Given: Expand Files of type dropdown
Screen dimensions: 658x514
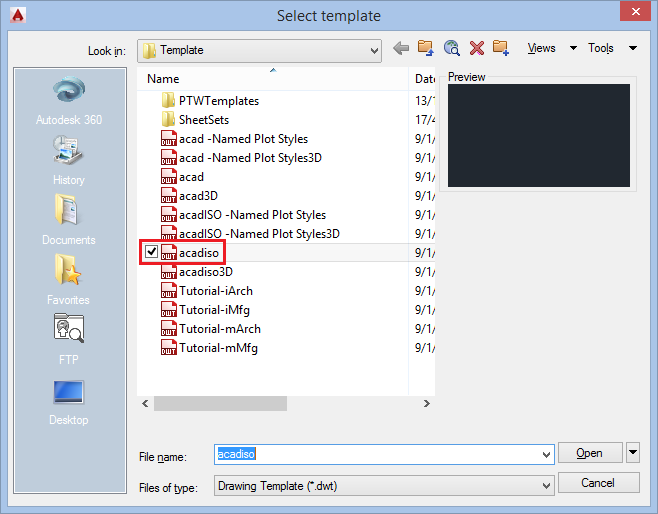Looking at the screenshot, I should [x=546, y=486].
